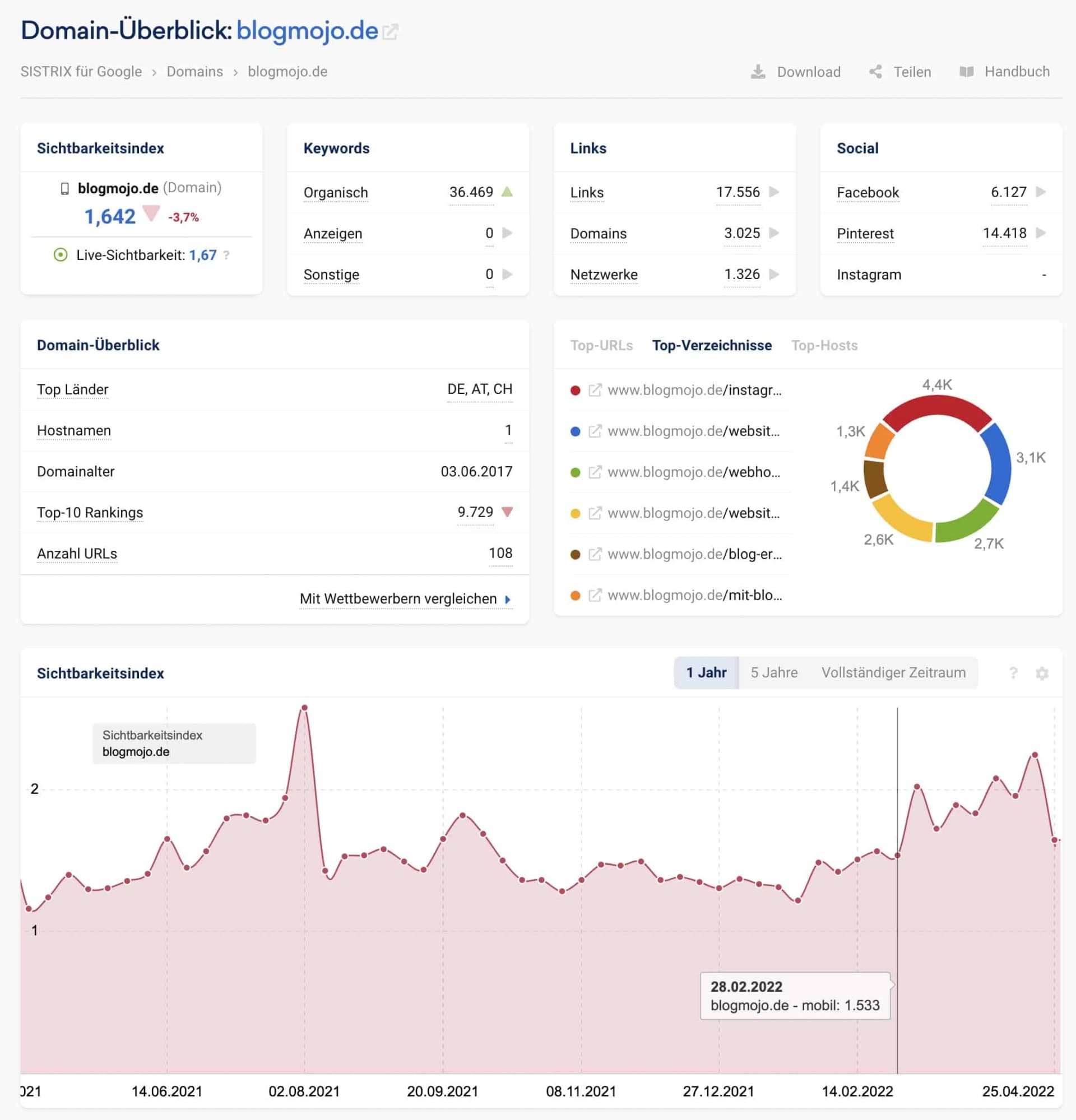Expand the Organisch keywords arrow

506,193
